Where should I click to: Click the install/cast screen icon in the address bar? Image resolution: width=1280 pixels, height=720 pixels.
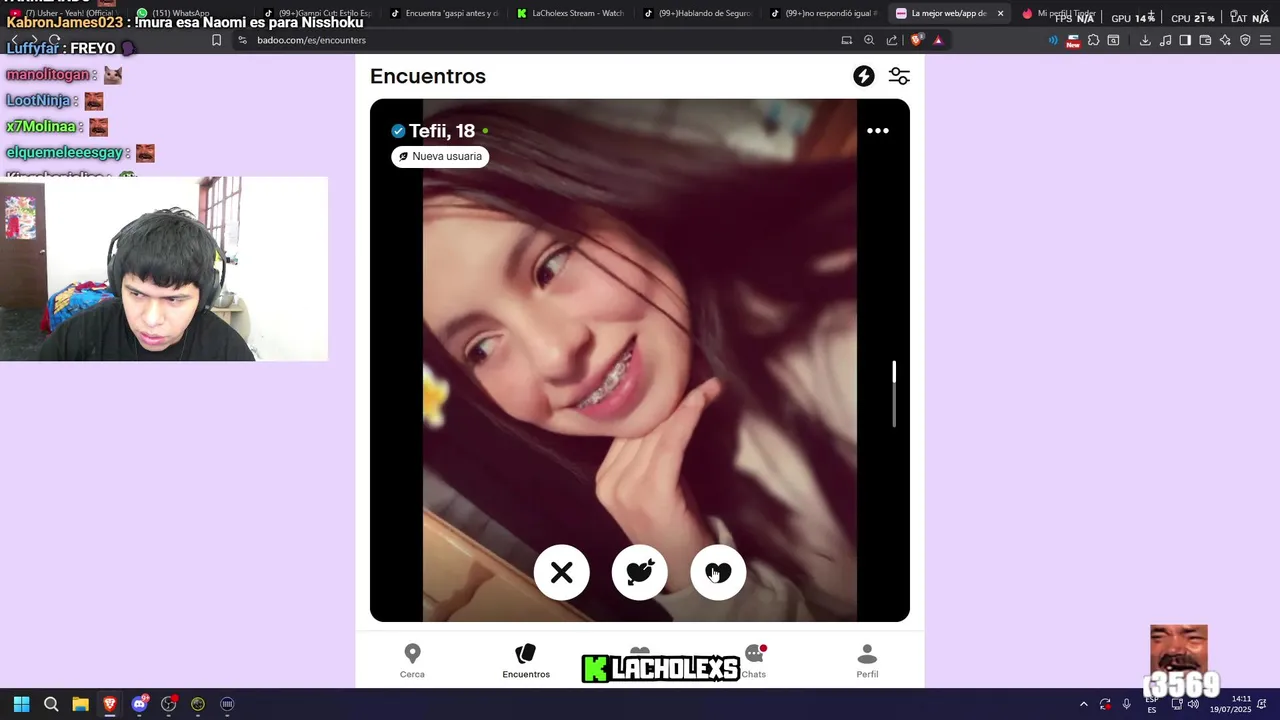coord(847,40)
